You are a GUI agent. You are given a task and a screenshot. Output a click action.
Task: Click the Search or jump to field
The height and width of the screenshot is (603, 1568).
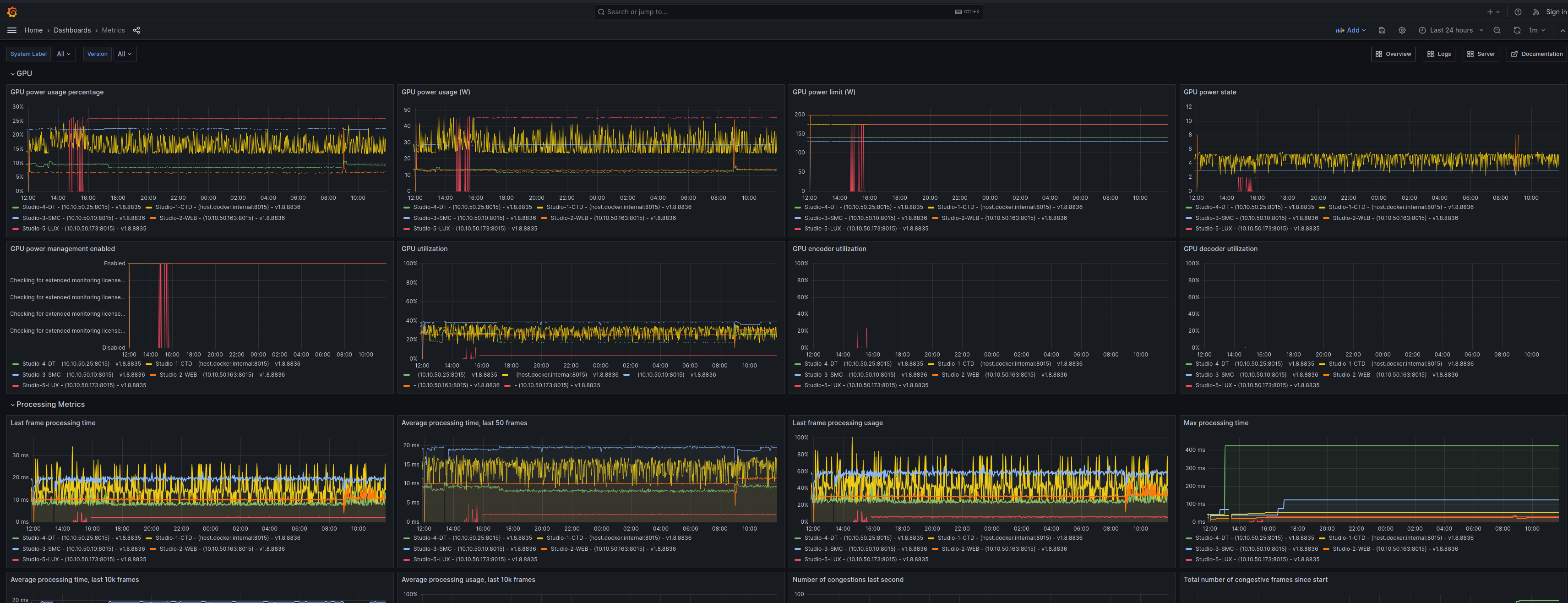(788, 11)
